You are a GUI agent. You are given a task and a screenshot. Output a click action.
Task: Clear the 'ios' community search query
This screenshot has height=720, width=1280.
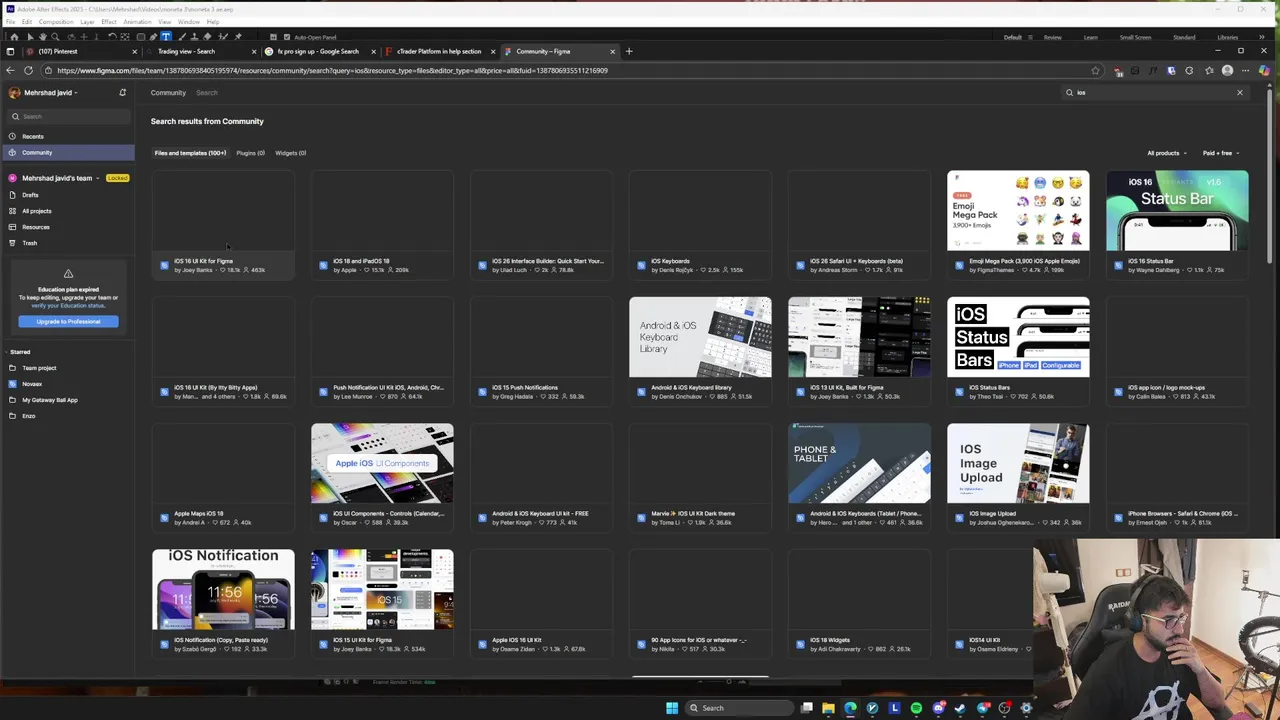[1239, 93]
